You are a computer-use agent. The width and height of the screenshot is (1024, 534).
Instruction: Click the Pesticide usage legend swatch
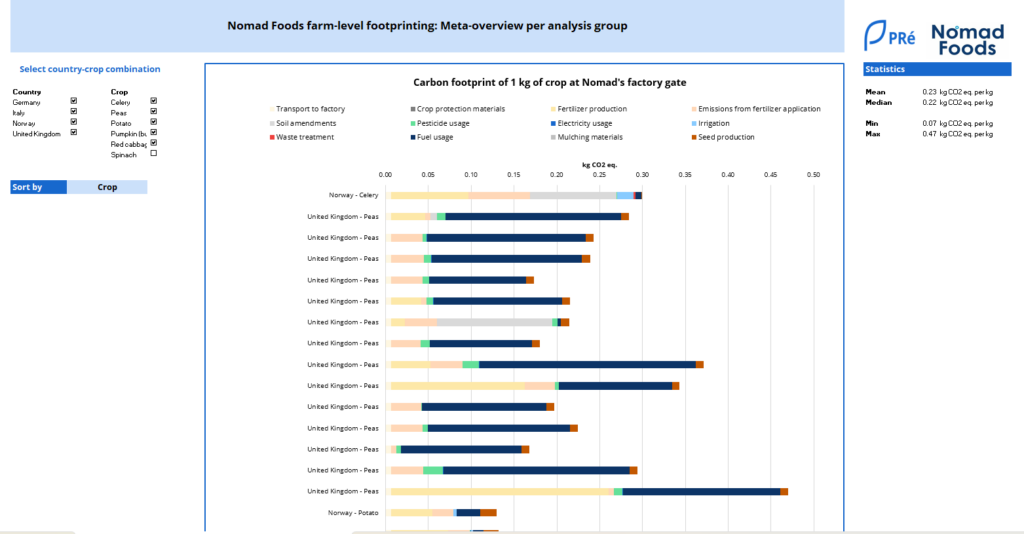[x=413, y=123]
